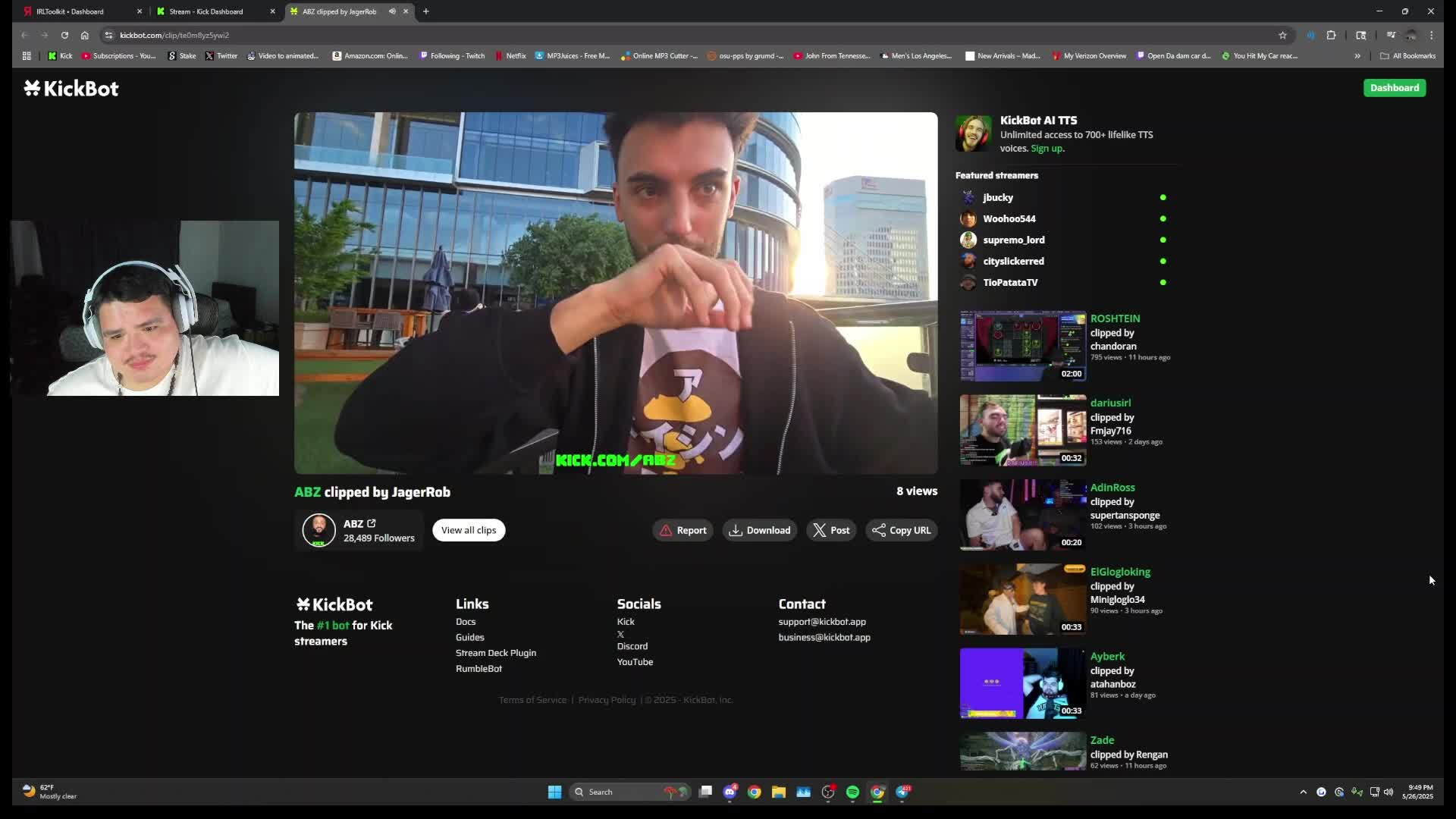The image size is (1456, 819).
Task: Click ABZ's round profile avatar
Action: pyautogui.click(x=318, y=530)
